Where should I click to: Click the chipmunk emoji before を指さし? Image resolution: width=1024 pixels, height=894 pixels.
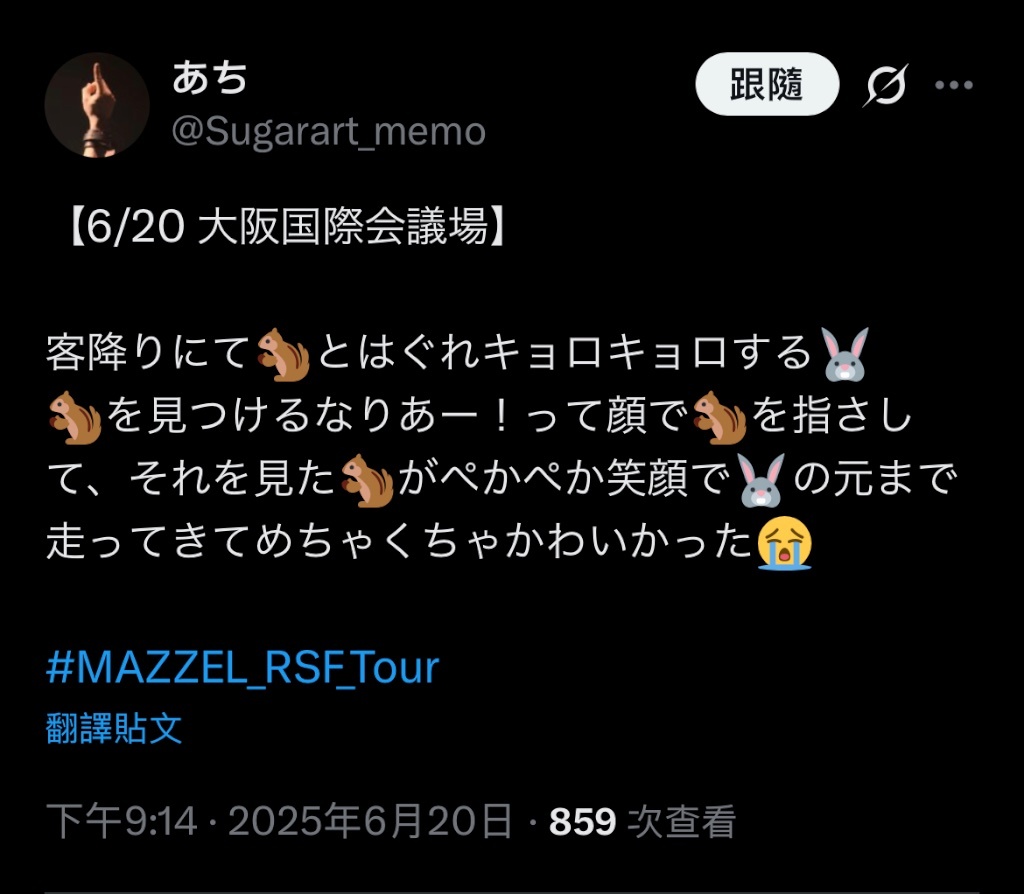click(x=719, y=417)
